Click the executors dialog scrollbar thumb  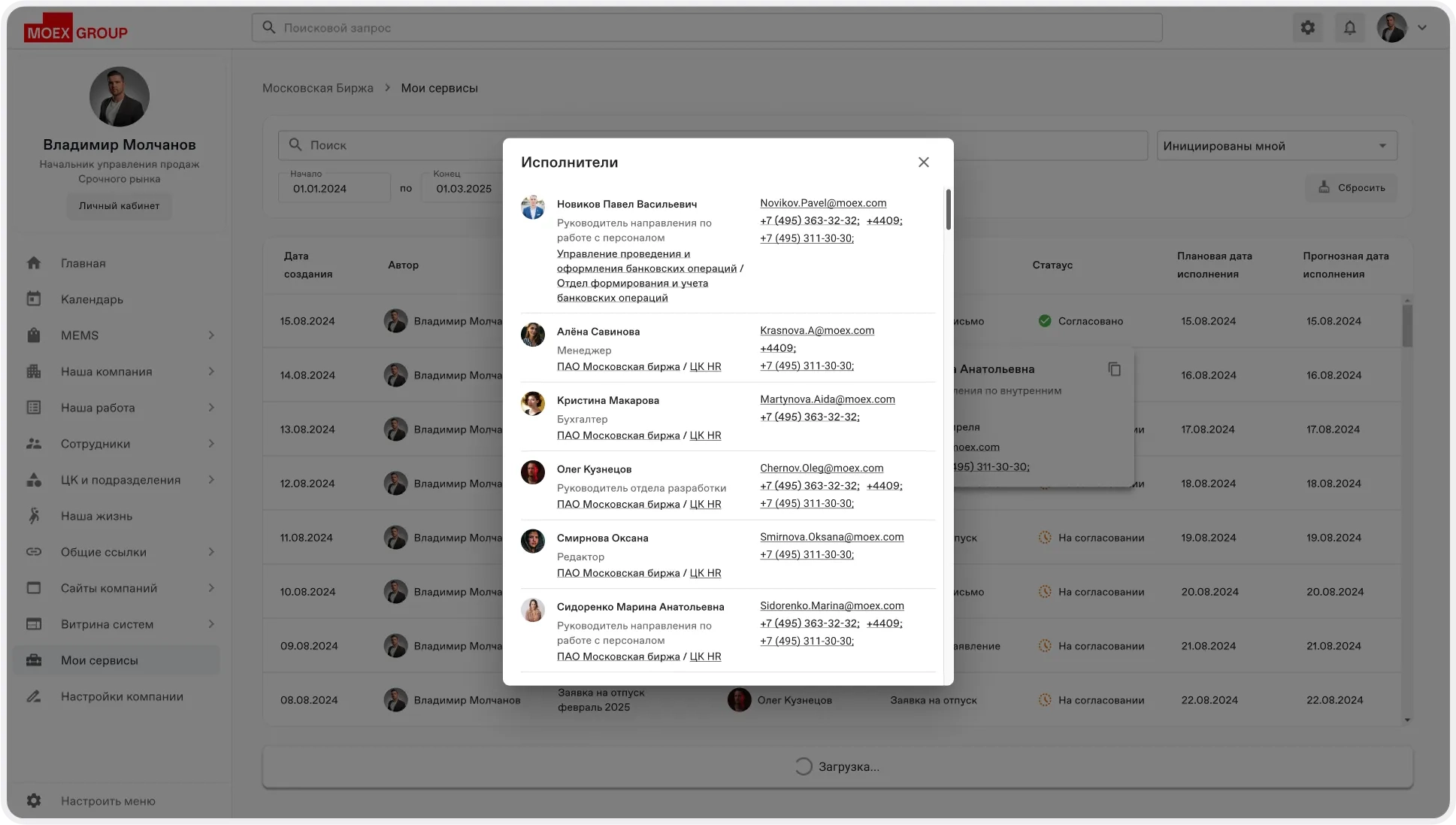click(948, 210)
